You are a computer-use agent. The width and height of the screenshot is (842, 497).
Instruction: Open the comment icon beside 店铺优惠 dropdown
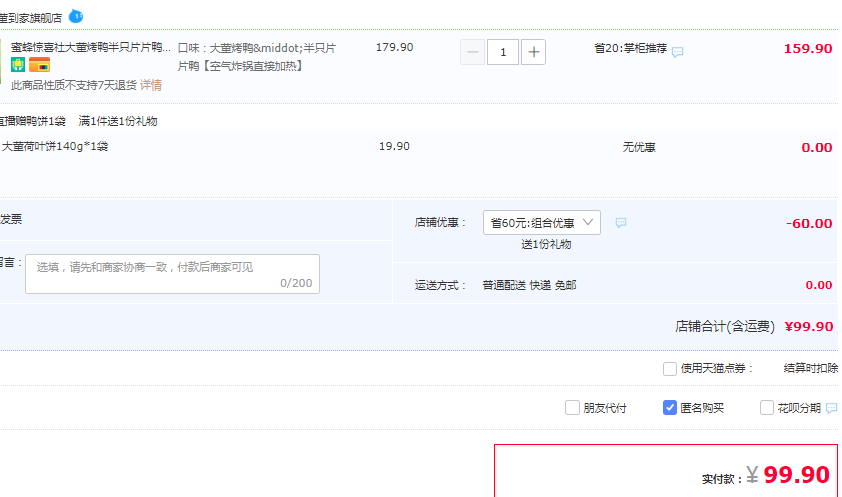tap(621, 223)
